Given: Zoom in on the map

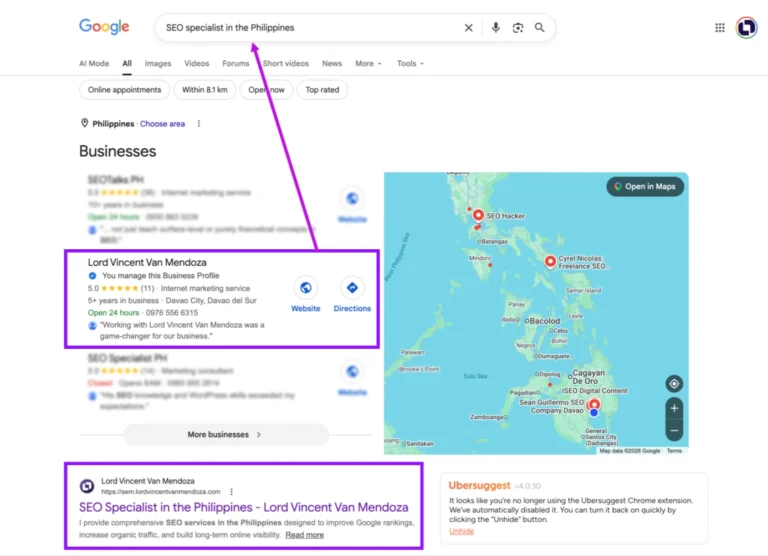Looking at the screenshot, I should (674, 408).
